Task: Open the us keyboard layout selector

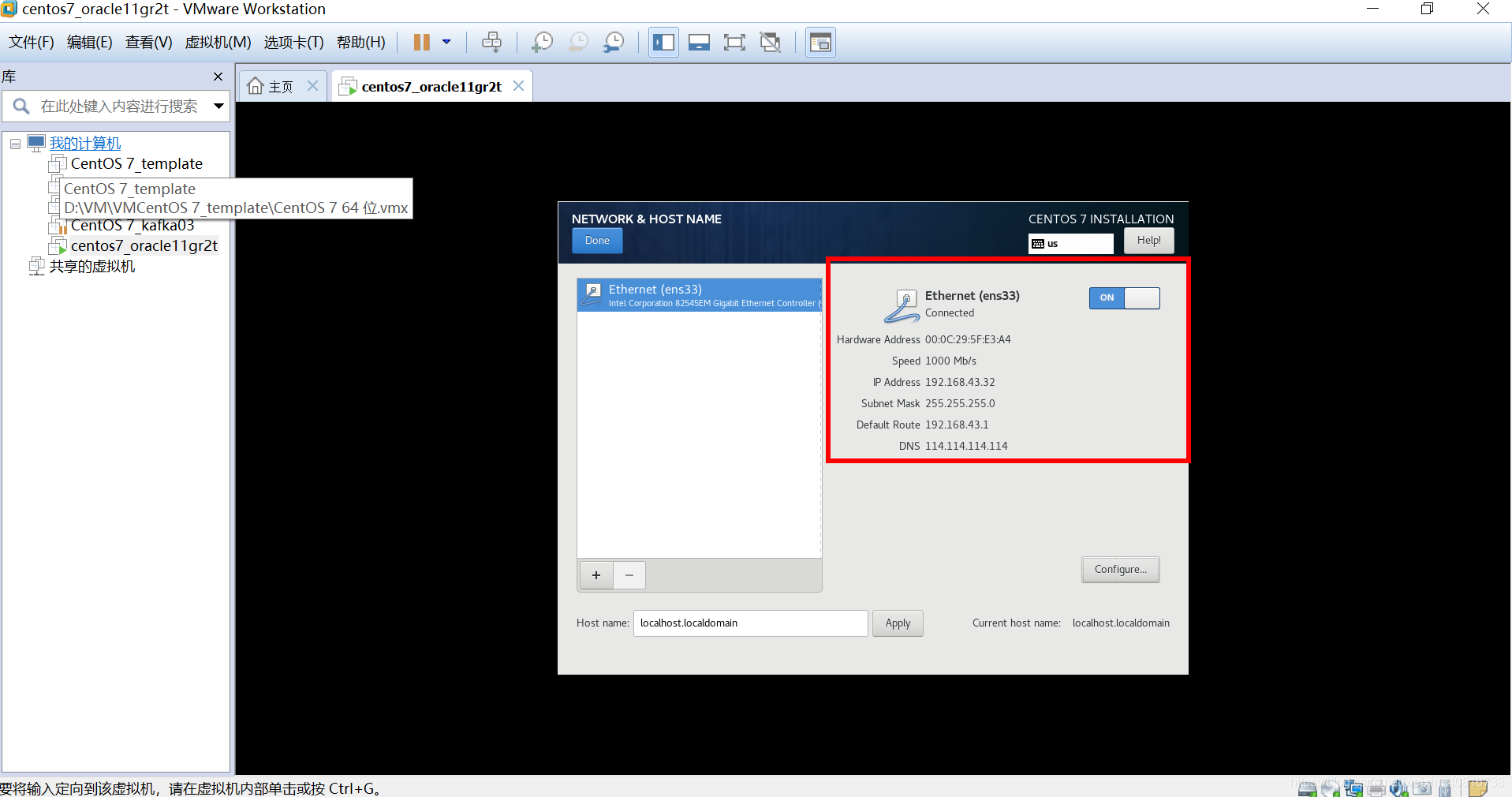Action: click(1070, 244)
